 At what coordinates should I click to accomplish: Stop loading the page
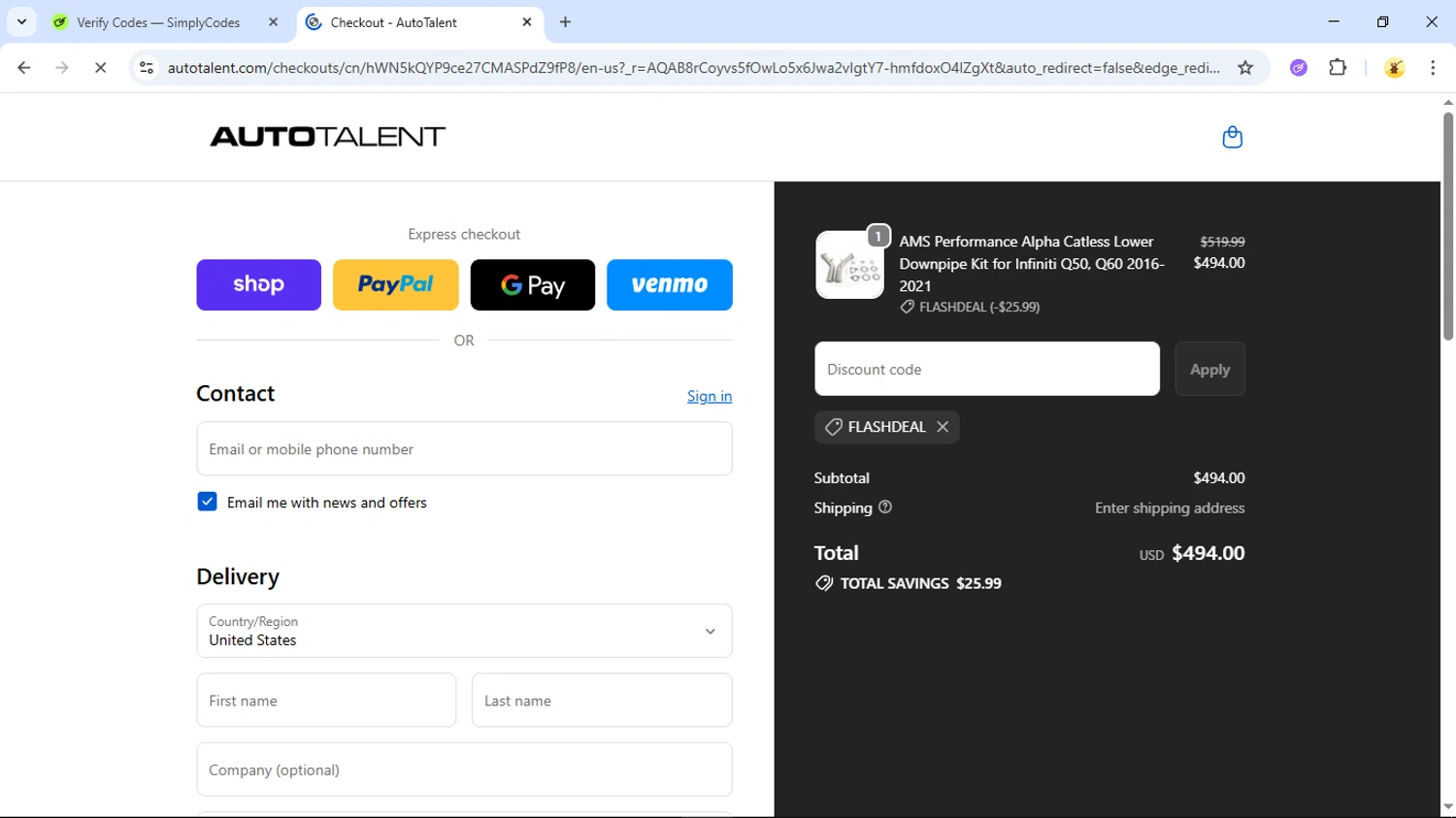coord(100,68)
